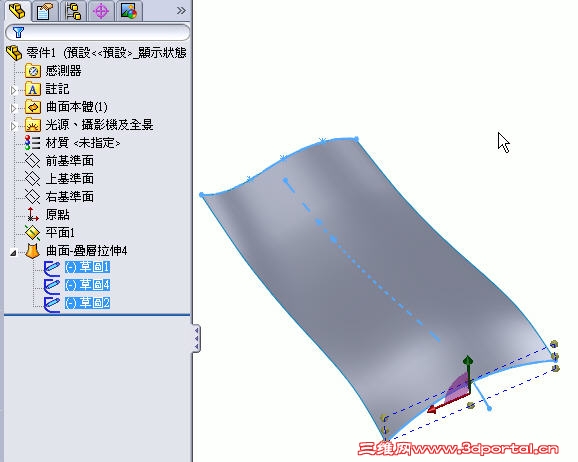Screen dimensions: 578x462
Task: Select the text 曲面-疊層拉伸4
Action: pos(86,251)
